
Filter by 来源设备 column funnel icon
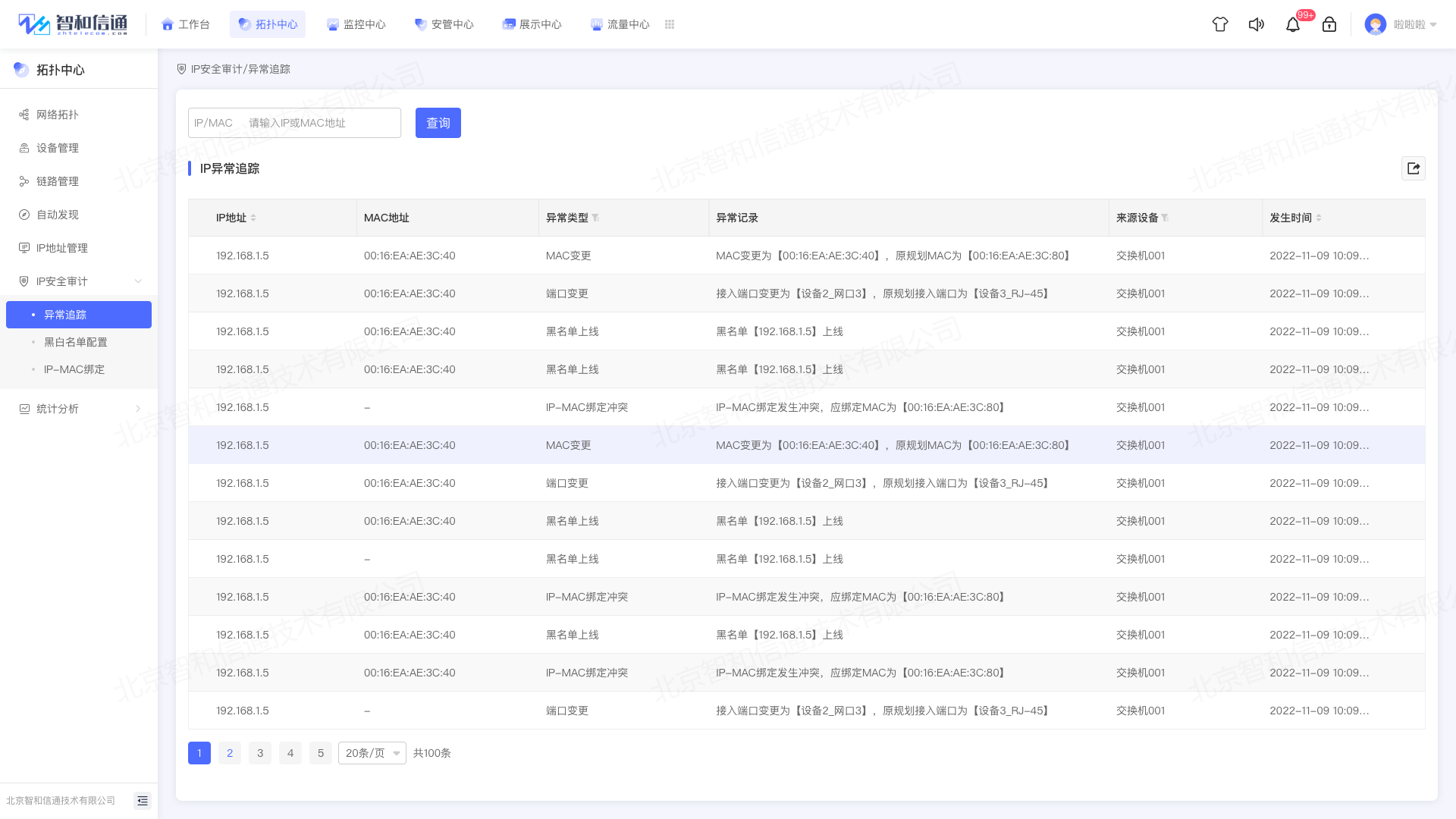pos(1165,218)
